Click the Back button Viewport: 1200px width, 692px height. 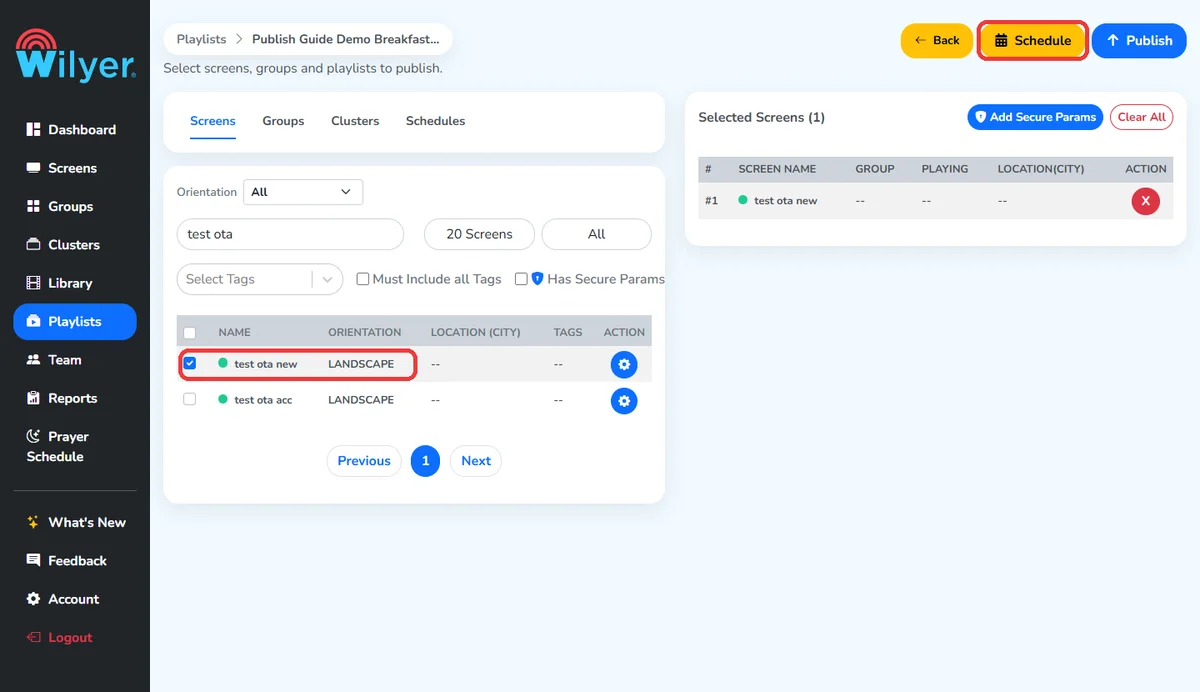pyautogui.click(x=937, y=41)
